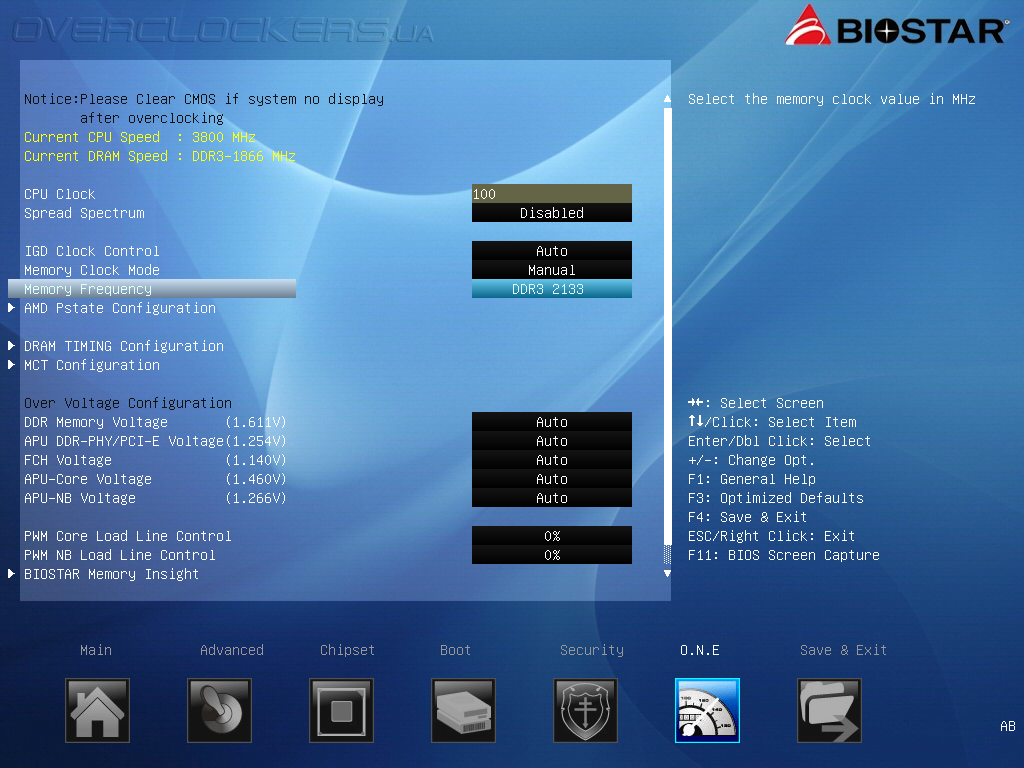Open APU-NB Voltage Auto option

(552, 498)
